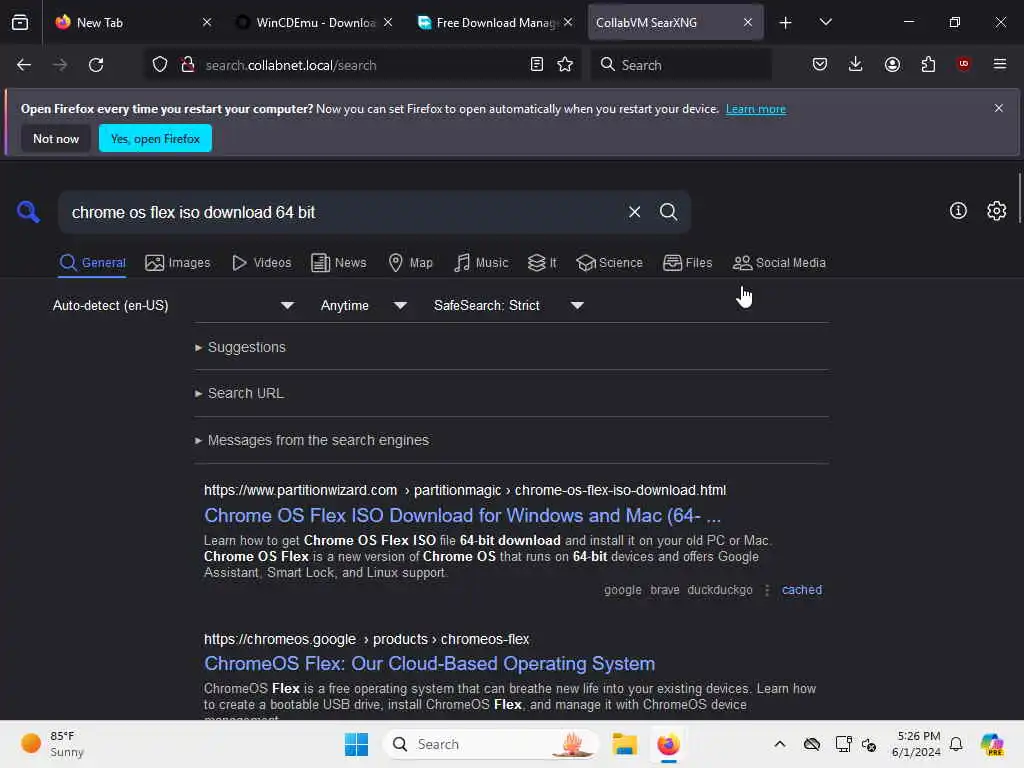This screenshot has height=768, width=1024.
Task: Open SearXNG preferences gear
Action: [997, 210]
